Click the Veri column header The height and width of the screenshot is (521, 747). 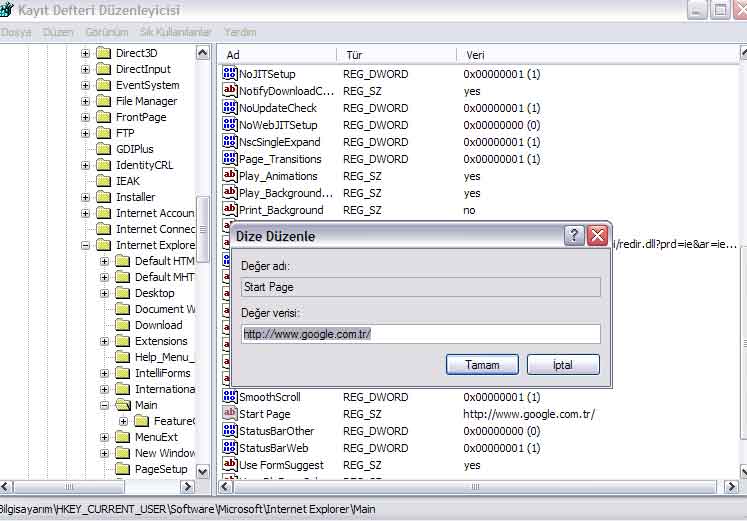click(598, 55)
